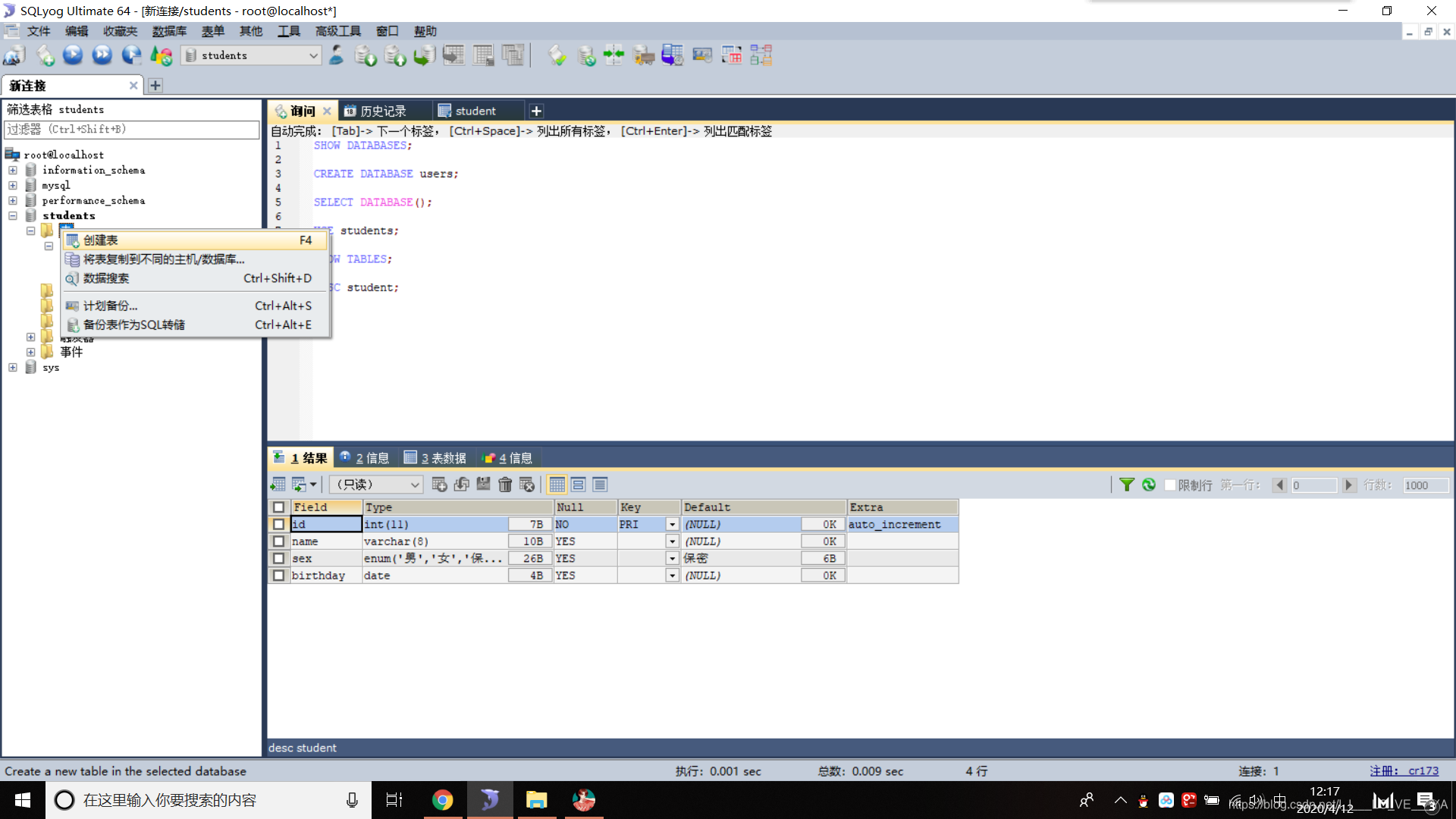Go to the next page arrow
1456x819 pixels.
coord(1349,485)
